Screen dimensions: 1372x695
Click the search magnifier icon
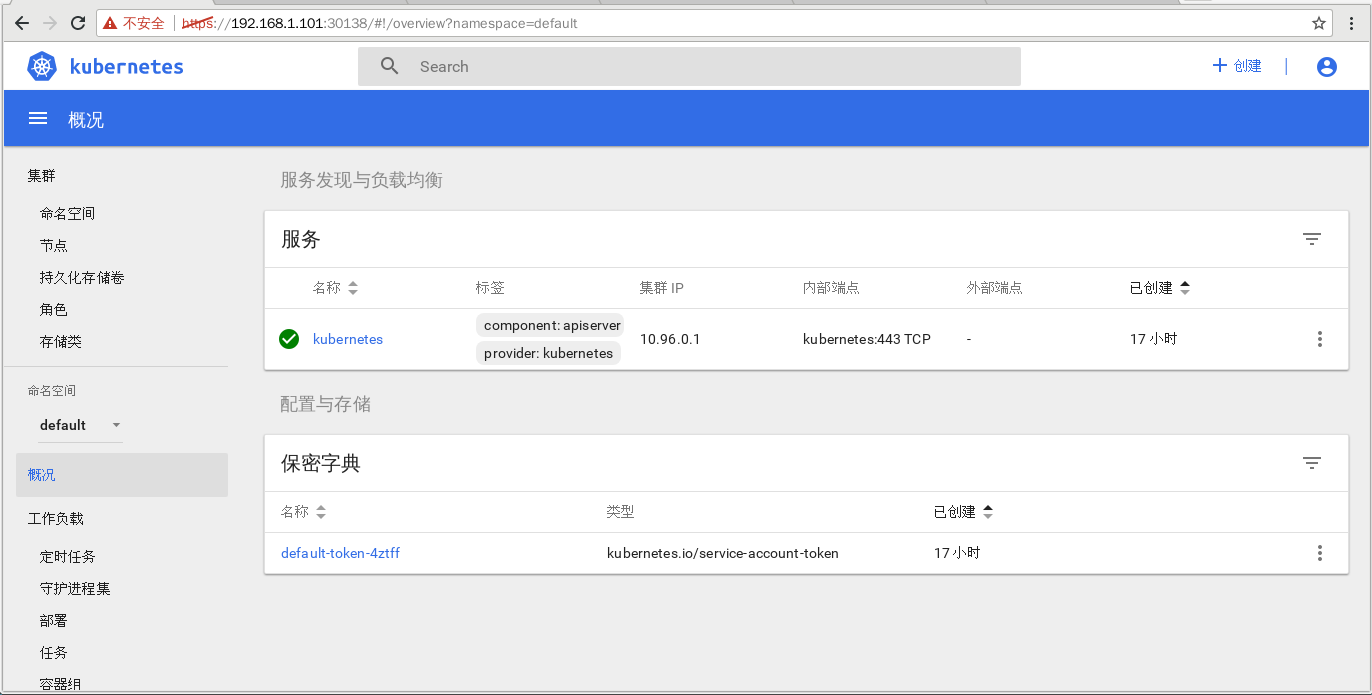click(x=390, y=66)
